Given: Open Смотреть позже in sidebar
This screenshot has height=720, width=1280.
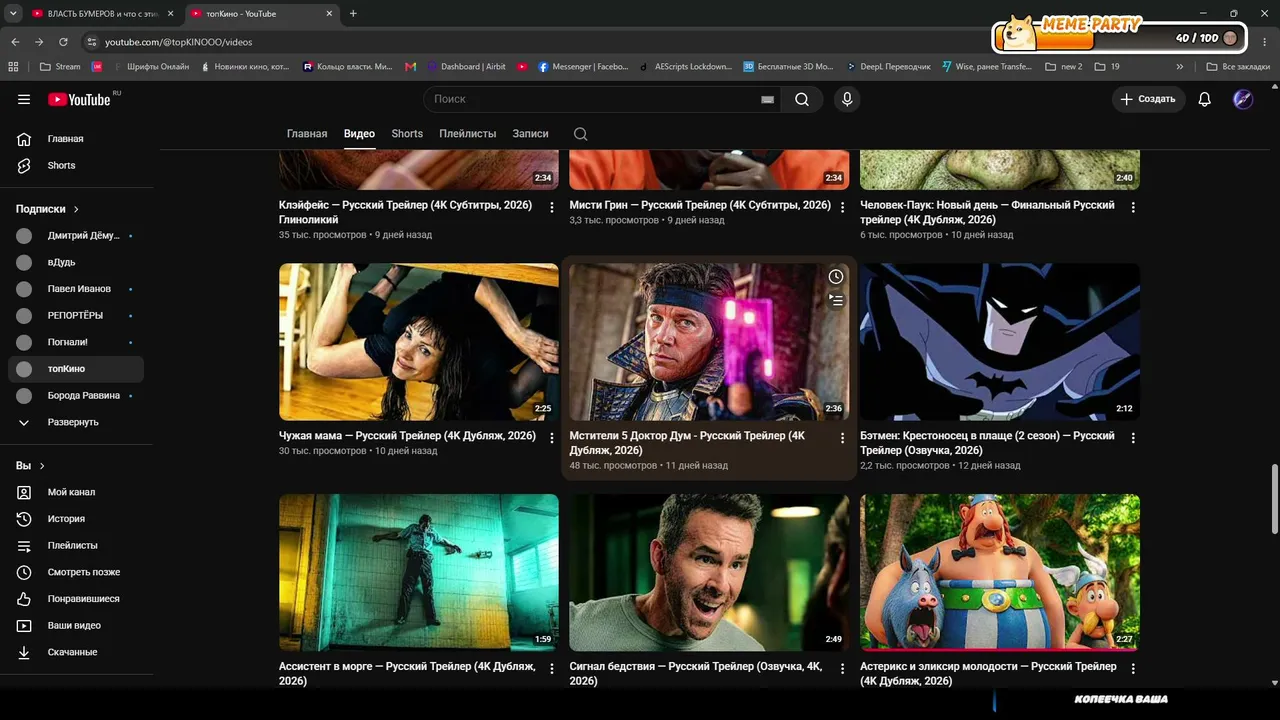Looking at the screenshot, I should coord(76,572).
